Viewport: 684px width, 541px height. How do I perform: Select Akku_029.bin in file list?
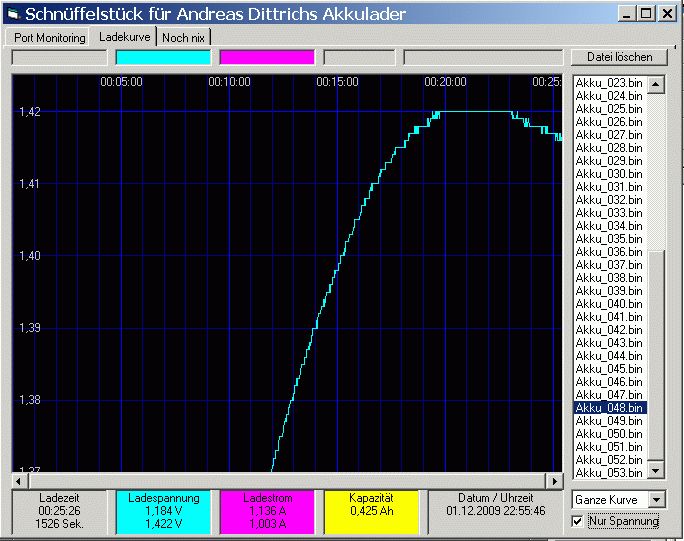pos(609,161)
